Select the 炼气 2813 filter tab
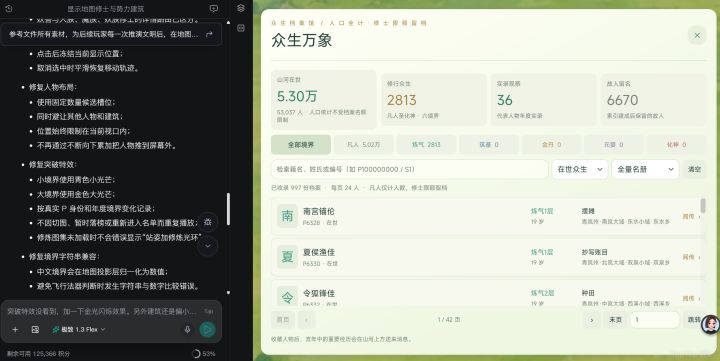Screen dimensions: 720x361 click(x=426, y=145)
